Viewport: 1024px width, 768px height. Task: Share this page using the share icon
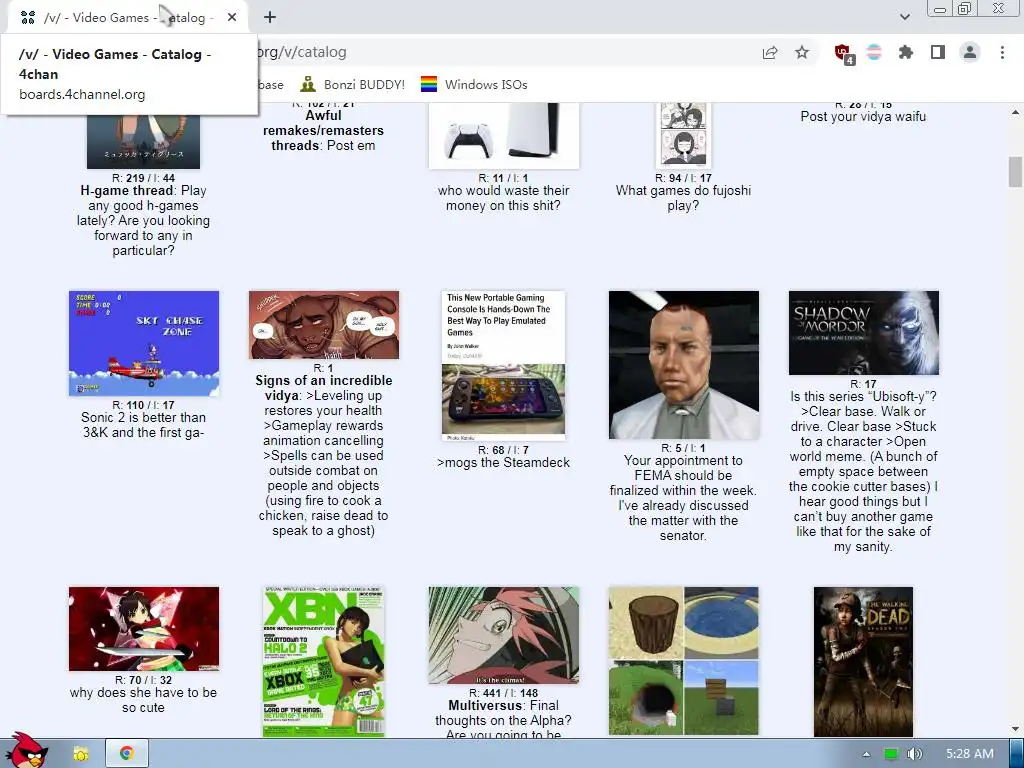(770, 52)
